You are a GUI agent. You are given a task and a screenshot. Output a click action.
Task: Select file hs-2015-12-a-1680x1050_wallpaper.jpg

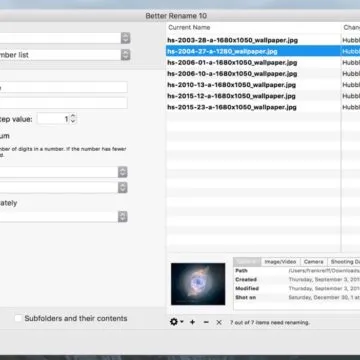coord(253,96)
